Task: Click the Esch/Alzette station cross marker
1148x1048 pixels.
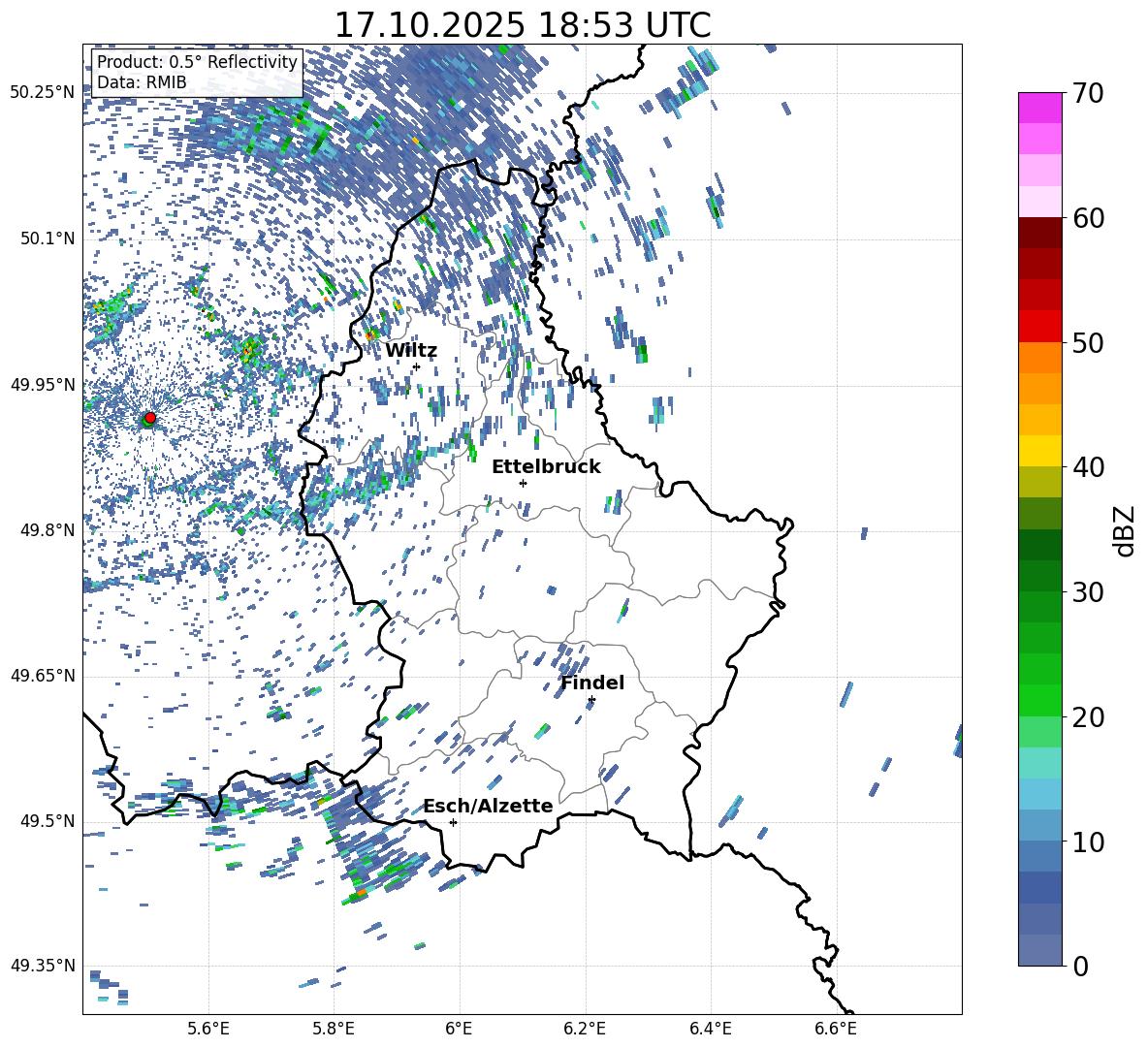Action: coord(453,822)
